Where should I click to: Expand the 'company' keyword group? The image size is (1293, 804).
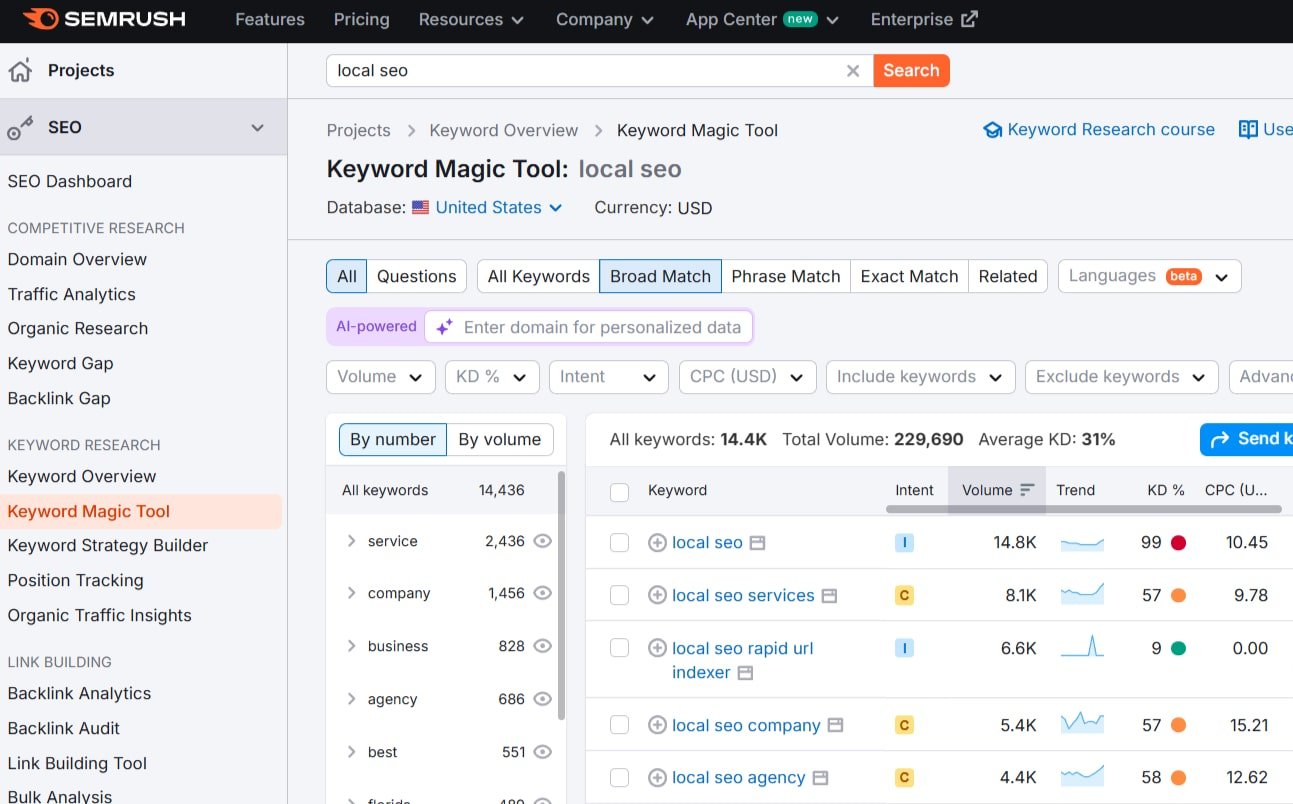tap(351, 593)
